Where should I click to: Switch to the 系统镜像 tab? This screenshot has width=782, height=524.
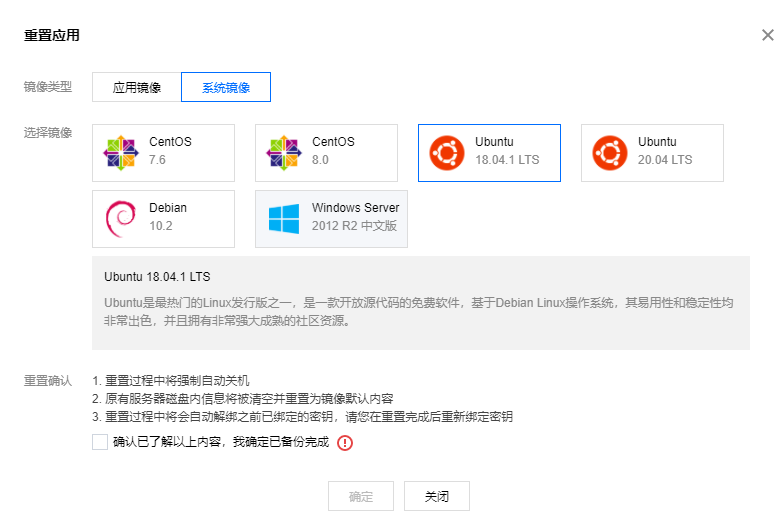pyautogui.click(x=225, y=88)
